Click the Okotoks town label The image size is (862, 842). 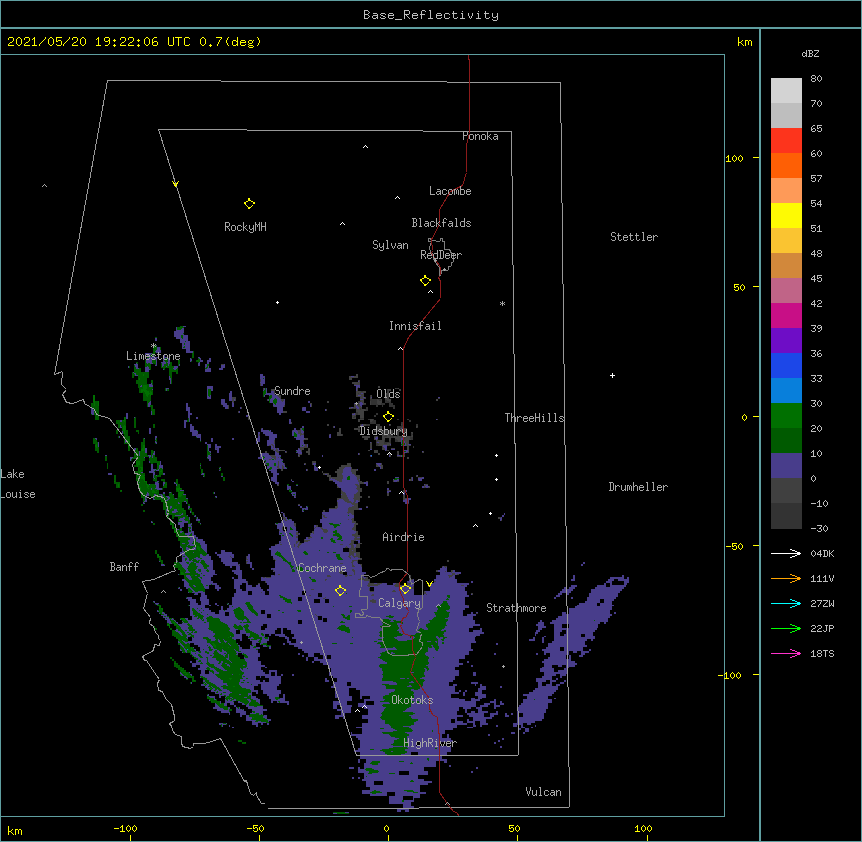[412, 700]
